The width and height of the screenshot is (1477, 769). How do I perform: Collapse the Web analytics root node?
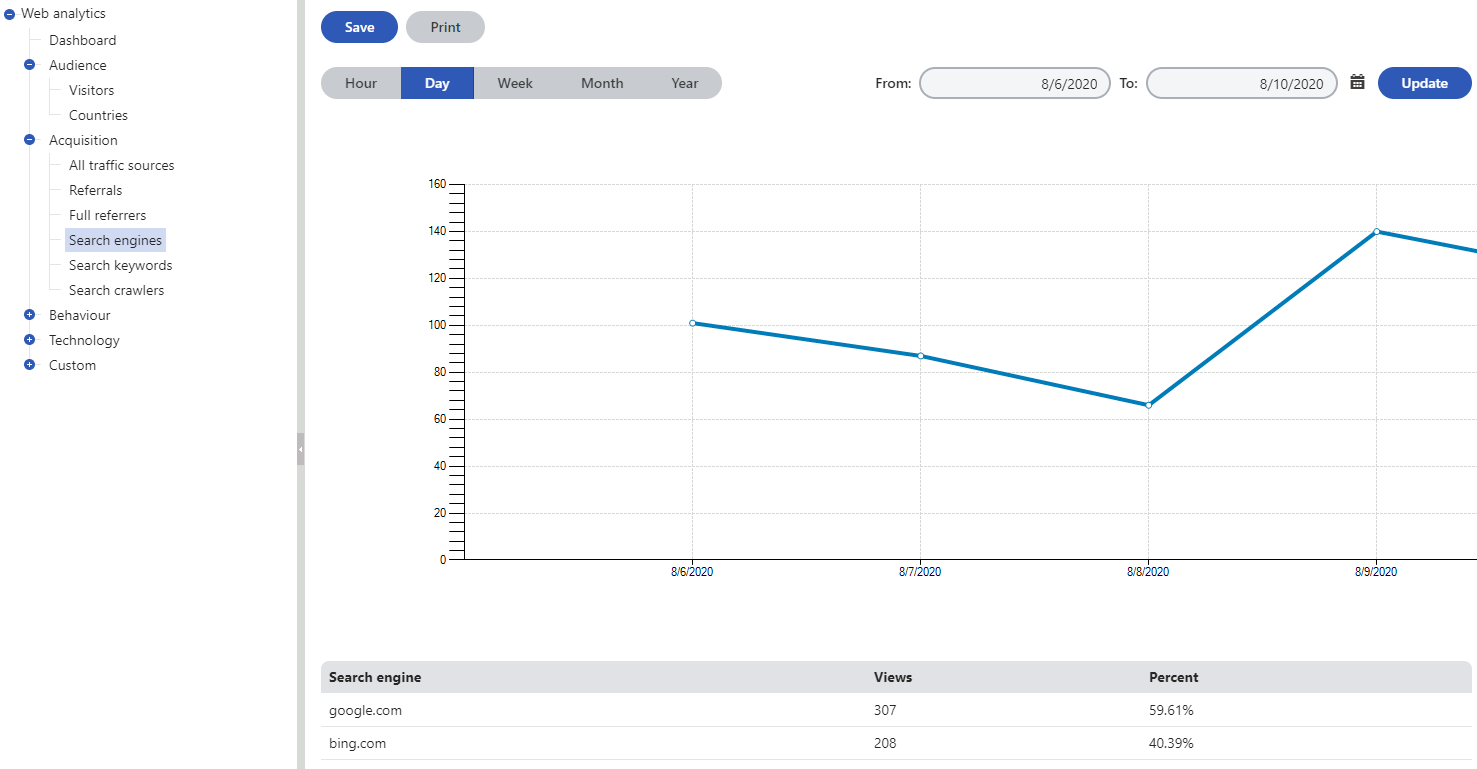click(10, 14)
